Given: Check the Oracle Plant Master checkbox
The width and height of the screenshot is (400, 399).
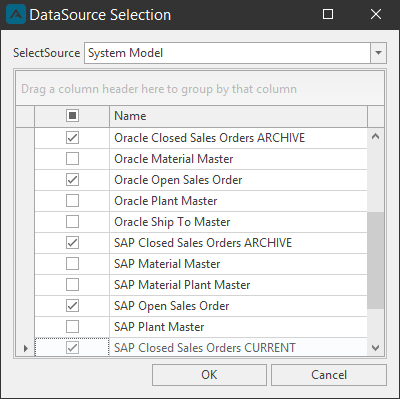Looking at the screenshot, I should (72, 201).
